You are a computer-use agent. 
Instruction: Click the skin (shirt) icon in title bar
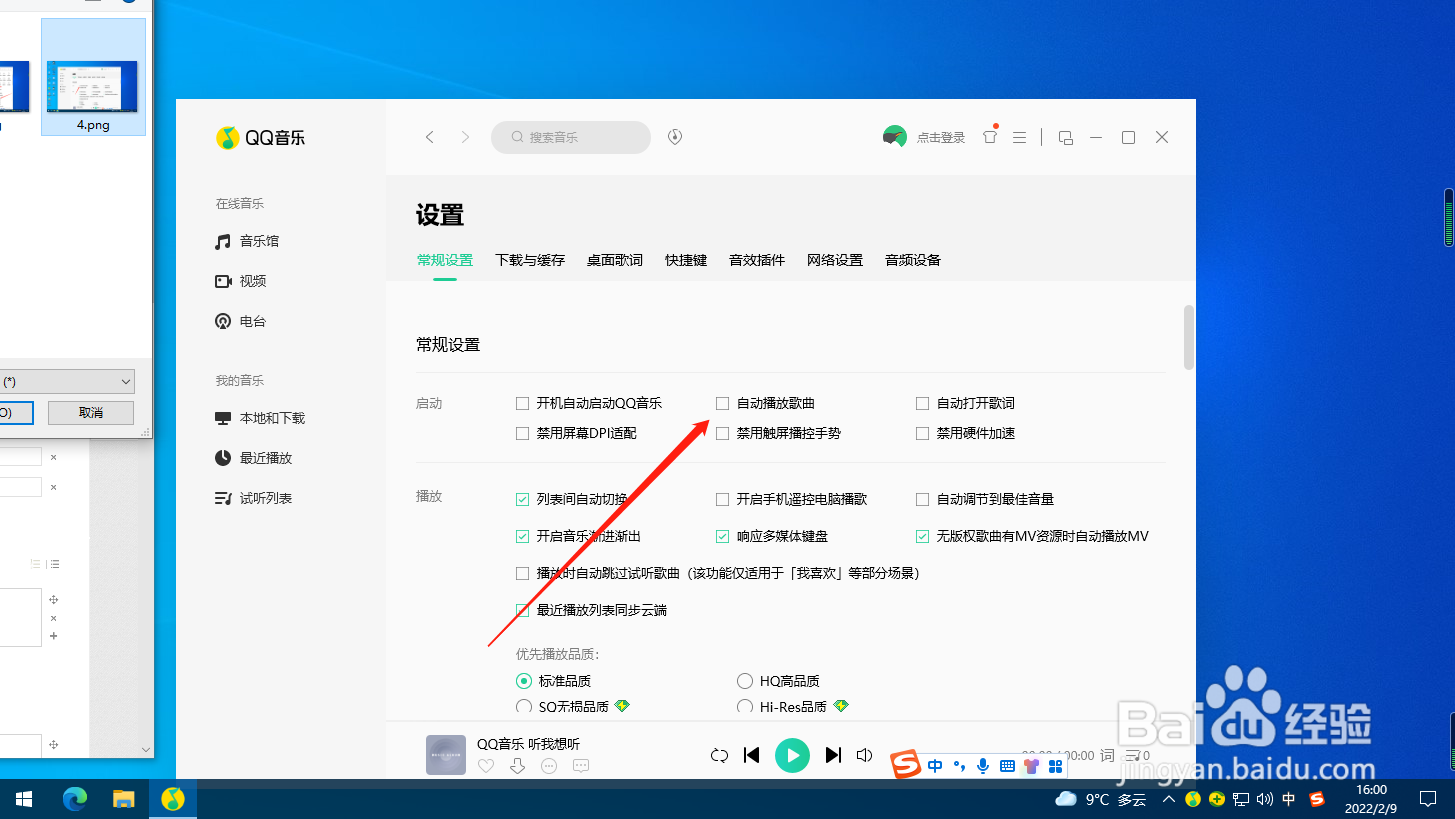(990, 137)
